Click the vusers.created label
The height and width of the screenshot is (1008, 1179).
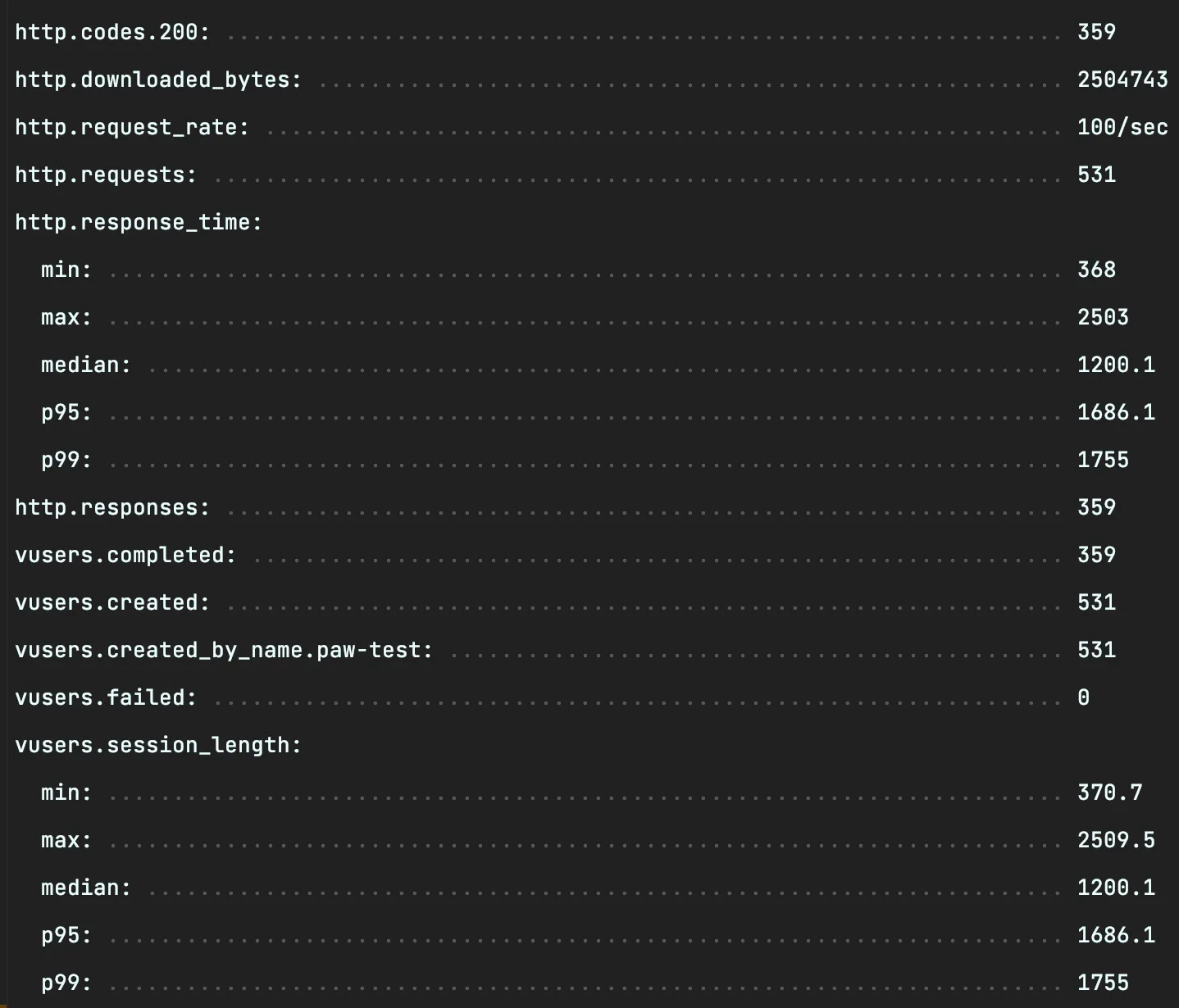(112, 602)
